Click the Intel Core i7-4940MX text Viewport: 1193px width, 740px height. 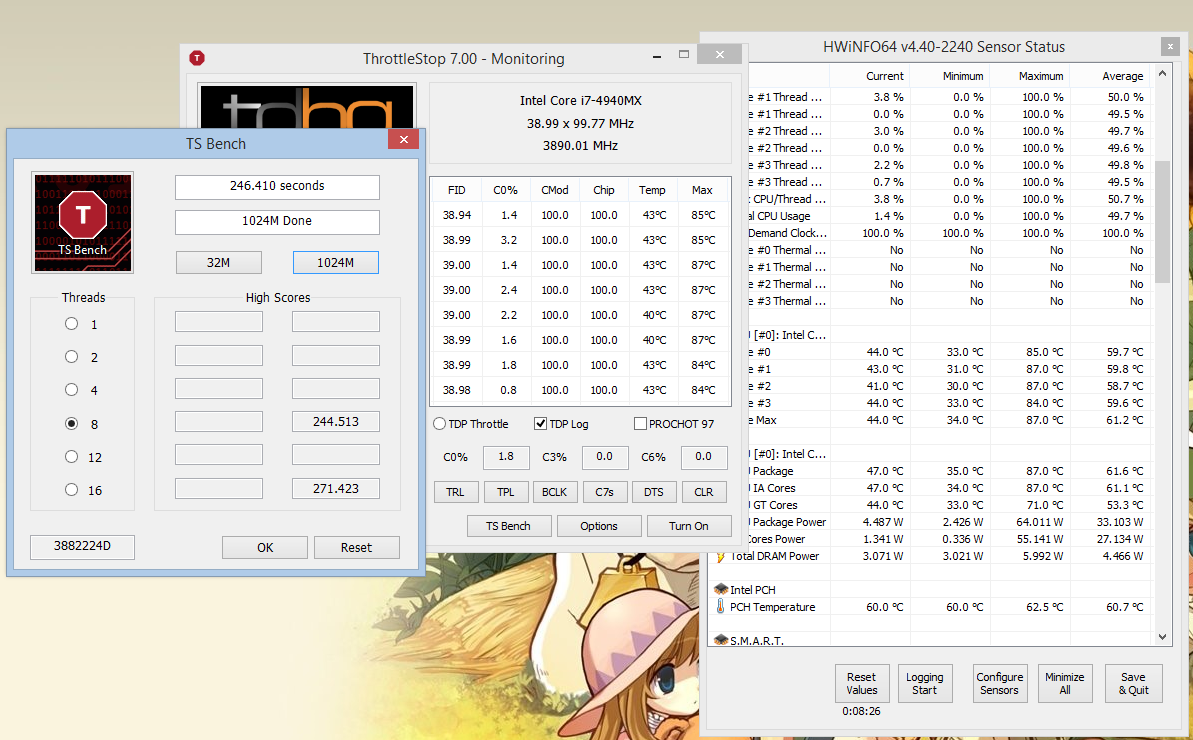tap(581, 100)
